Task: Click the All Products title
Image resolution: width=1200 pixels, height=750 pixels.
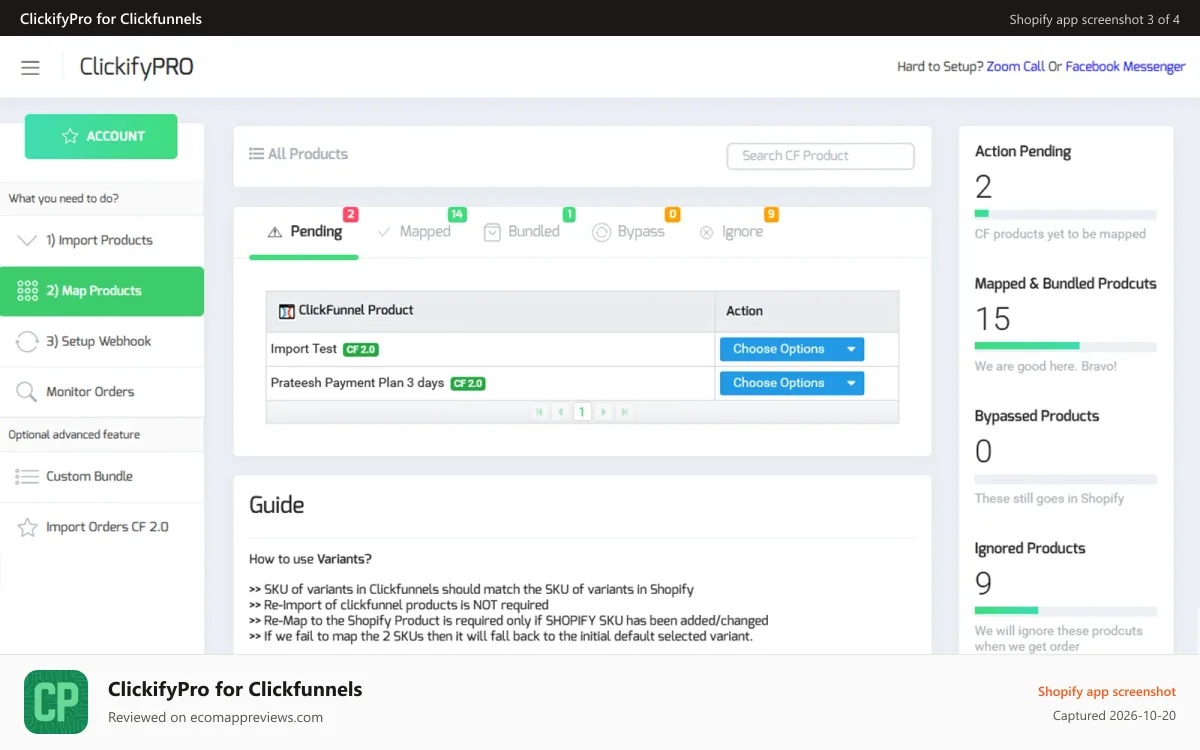Action: click(308, 154)
